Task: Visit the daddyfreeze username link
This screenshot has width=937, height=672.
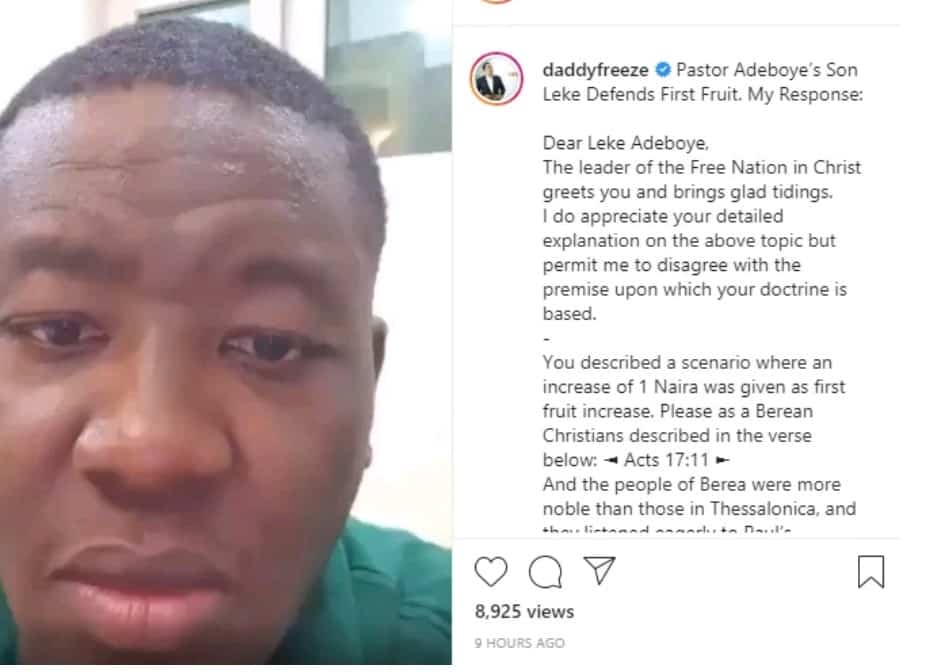Action: [x=595, y=70]
